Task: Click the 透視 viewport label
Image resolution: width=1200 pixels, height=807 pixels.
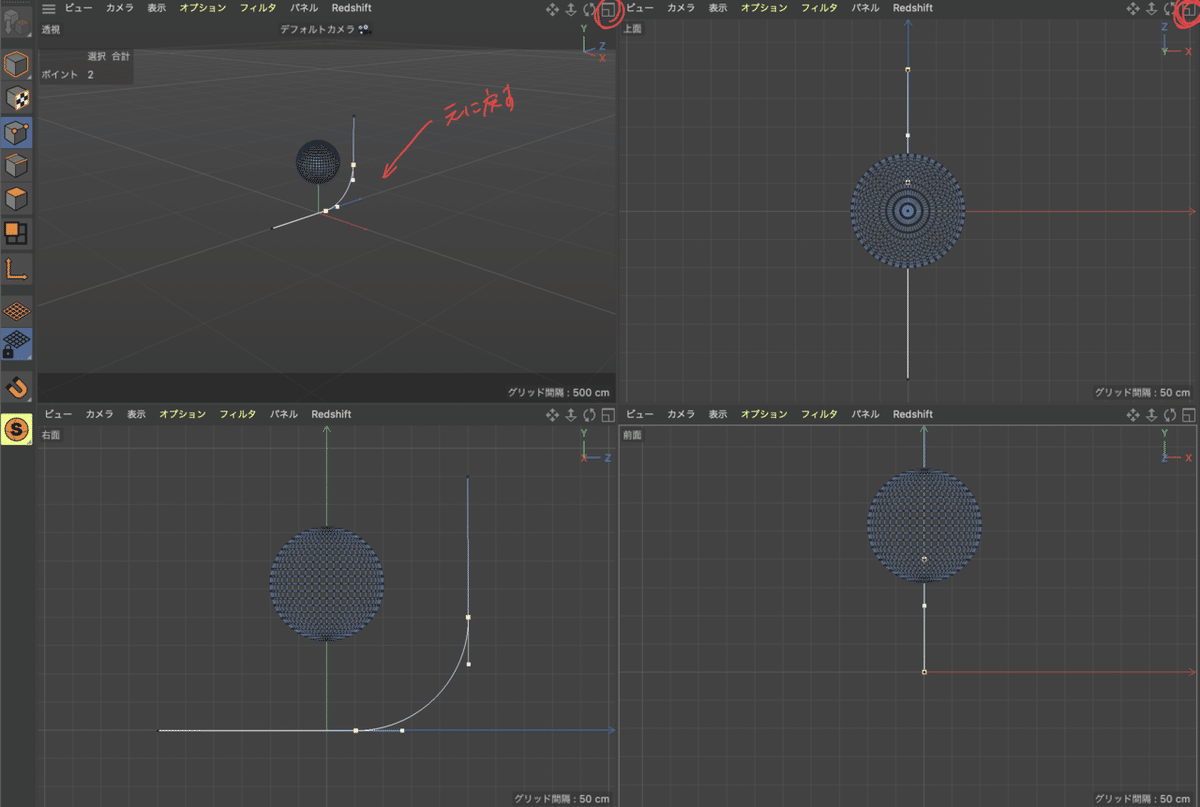Action: 51,30
